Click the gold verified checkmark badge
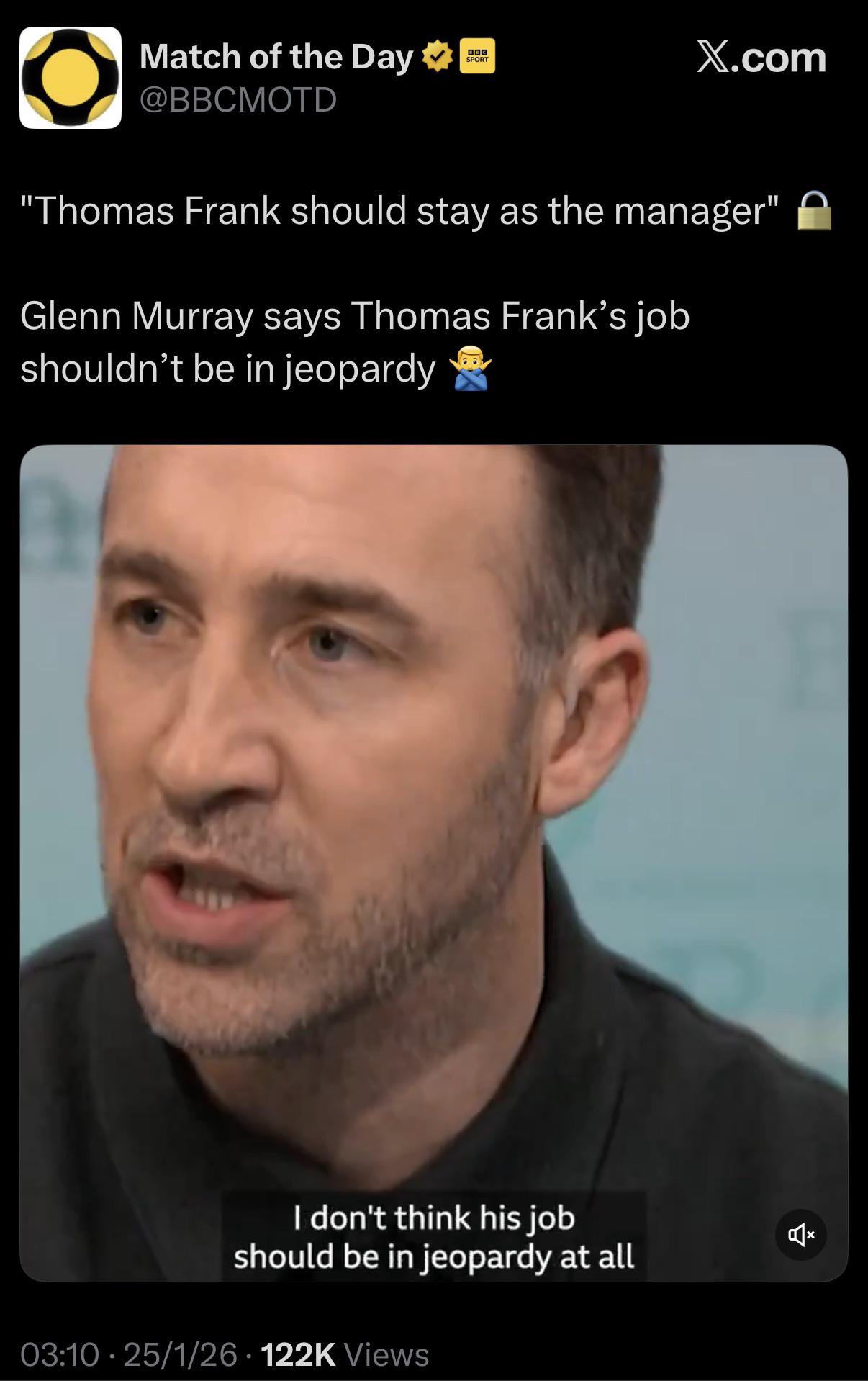 (438, 58)
